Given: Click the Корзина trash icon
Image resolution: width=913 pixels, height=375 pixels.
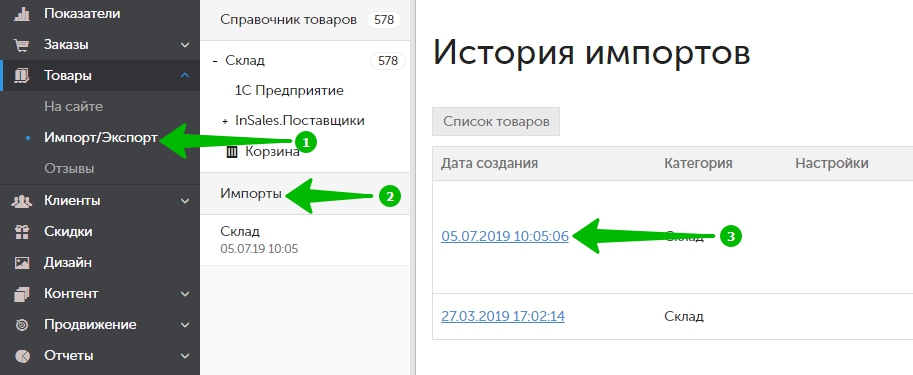Looking at the screenshot, I should (x=232, y=153).
